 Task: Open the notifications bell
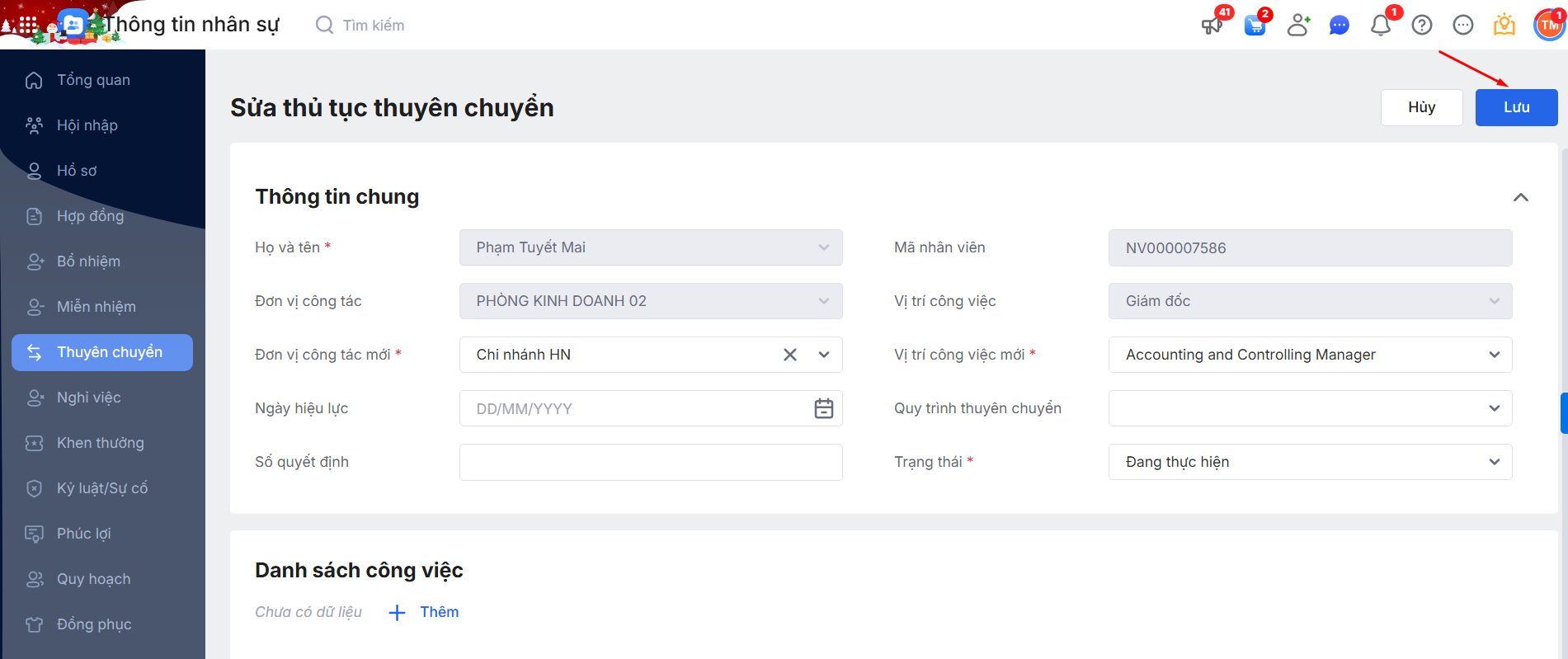pos(1380,26)
